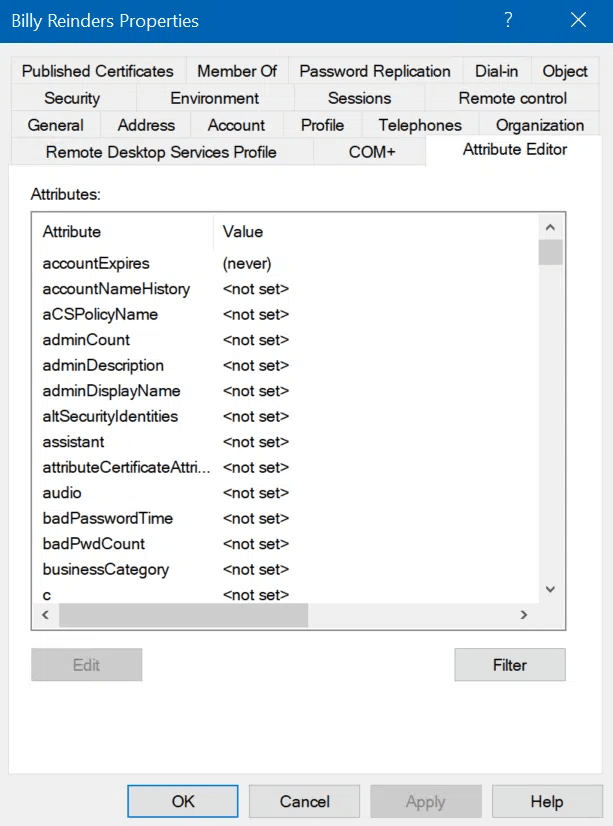
Task: Select the Published Certificates tab
Action: coord(97,71)
